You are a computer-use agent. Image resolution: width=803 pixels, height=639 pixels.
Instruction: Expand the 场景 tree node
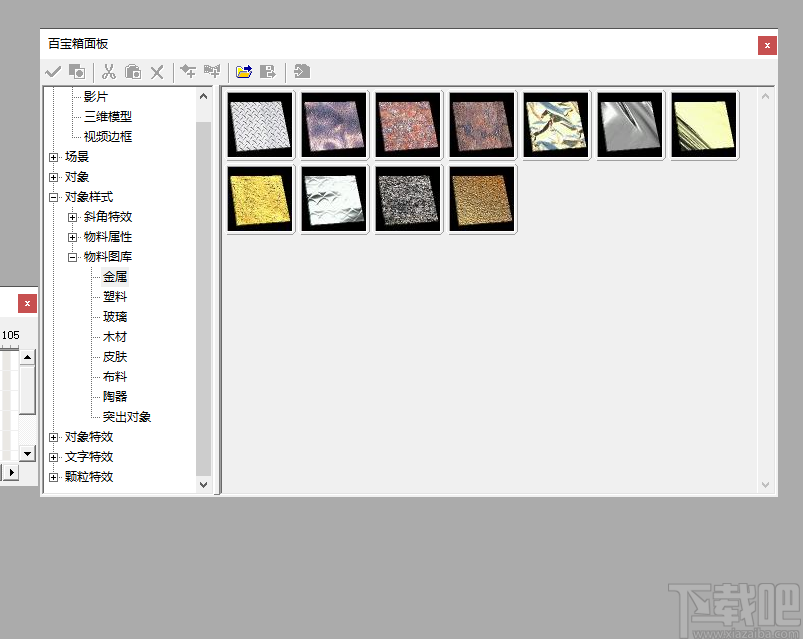(52, 156)
